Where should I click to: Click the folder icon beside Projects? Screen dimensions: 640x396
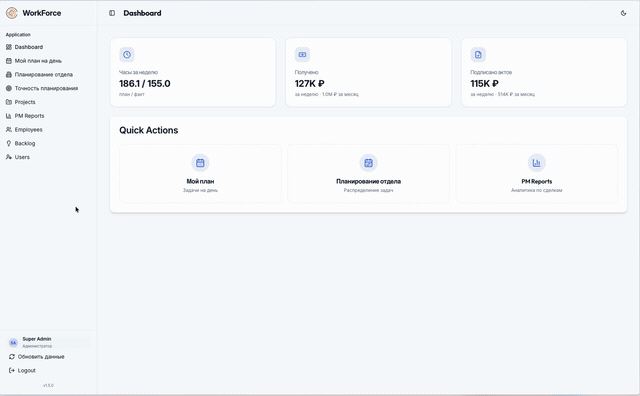click(x=9, y=102)
